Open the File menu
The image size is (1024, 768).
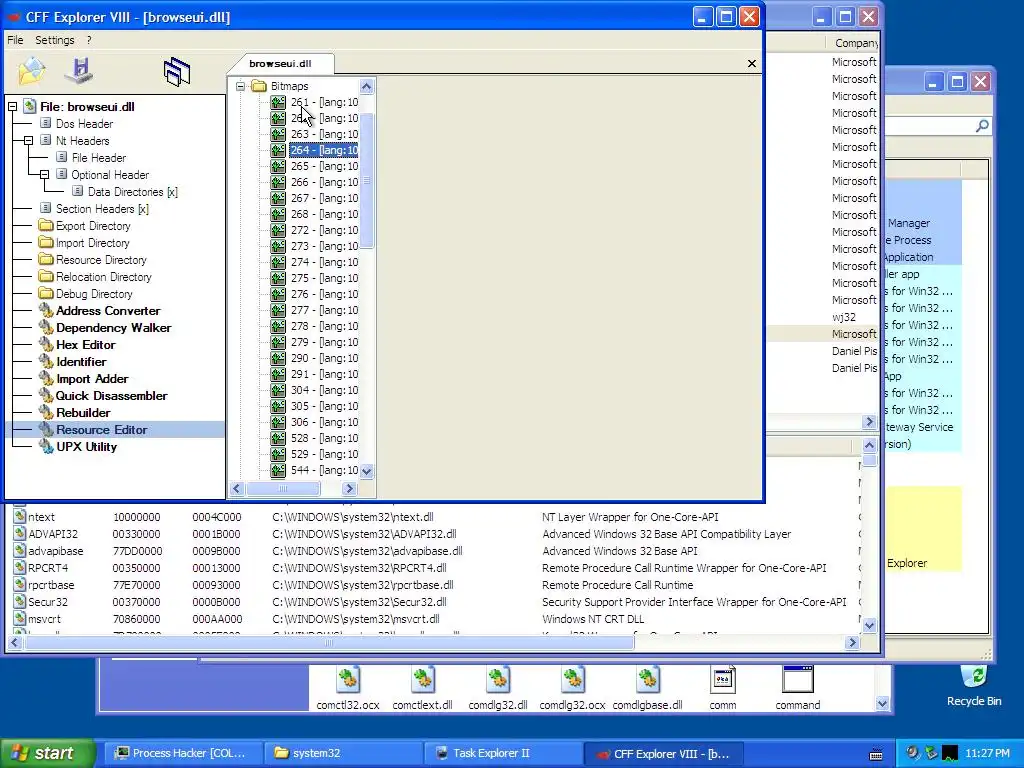pos(15,40)
